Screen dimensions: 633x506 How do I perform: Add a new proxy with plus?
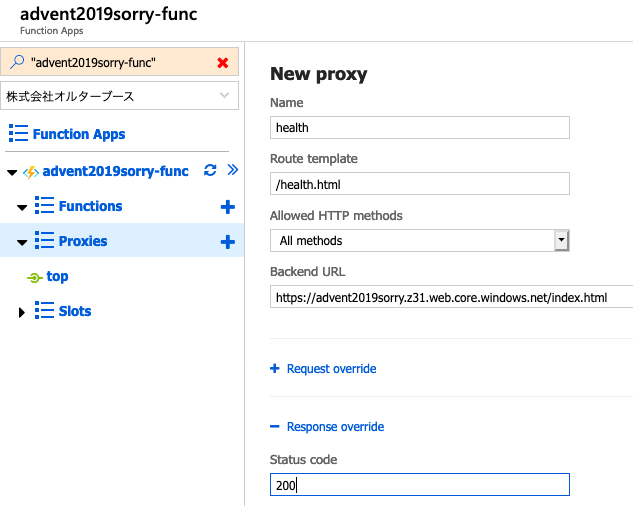pyautogui.click(x=228, y=242)
